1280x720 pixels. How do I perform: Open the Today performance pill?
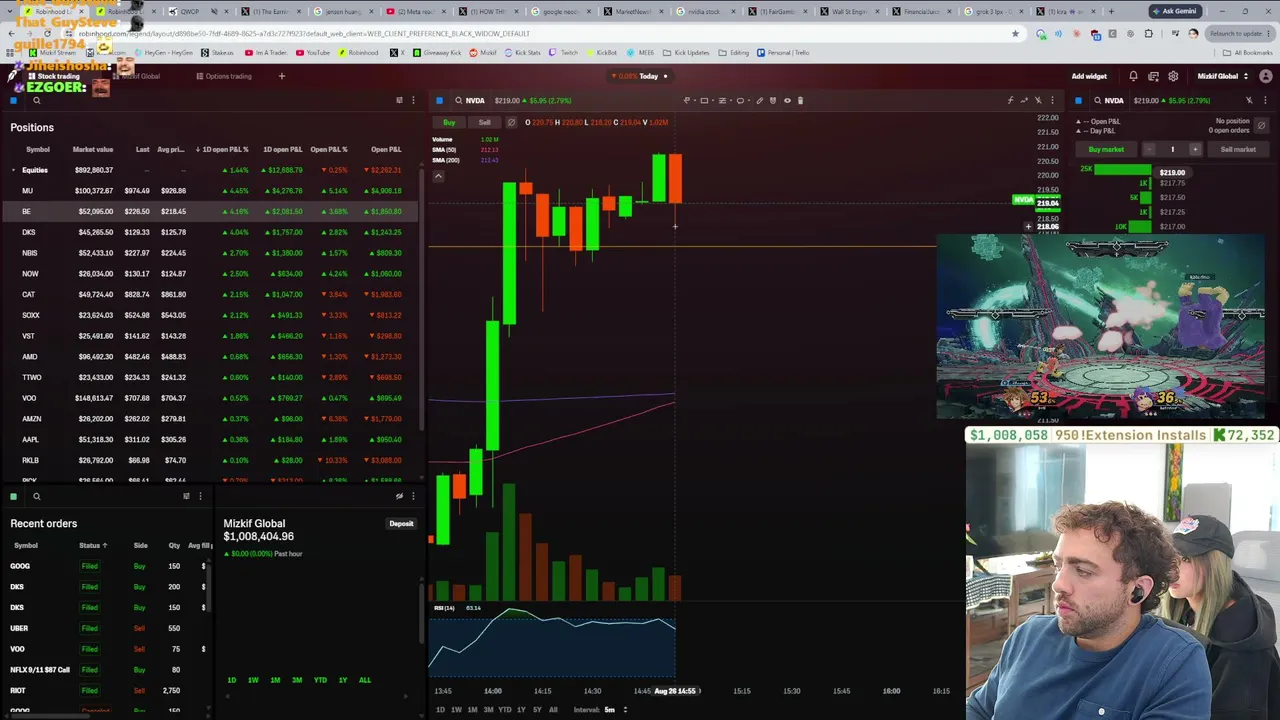(640, 76)
